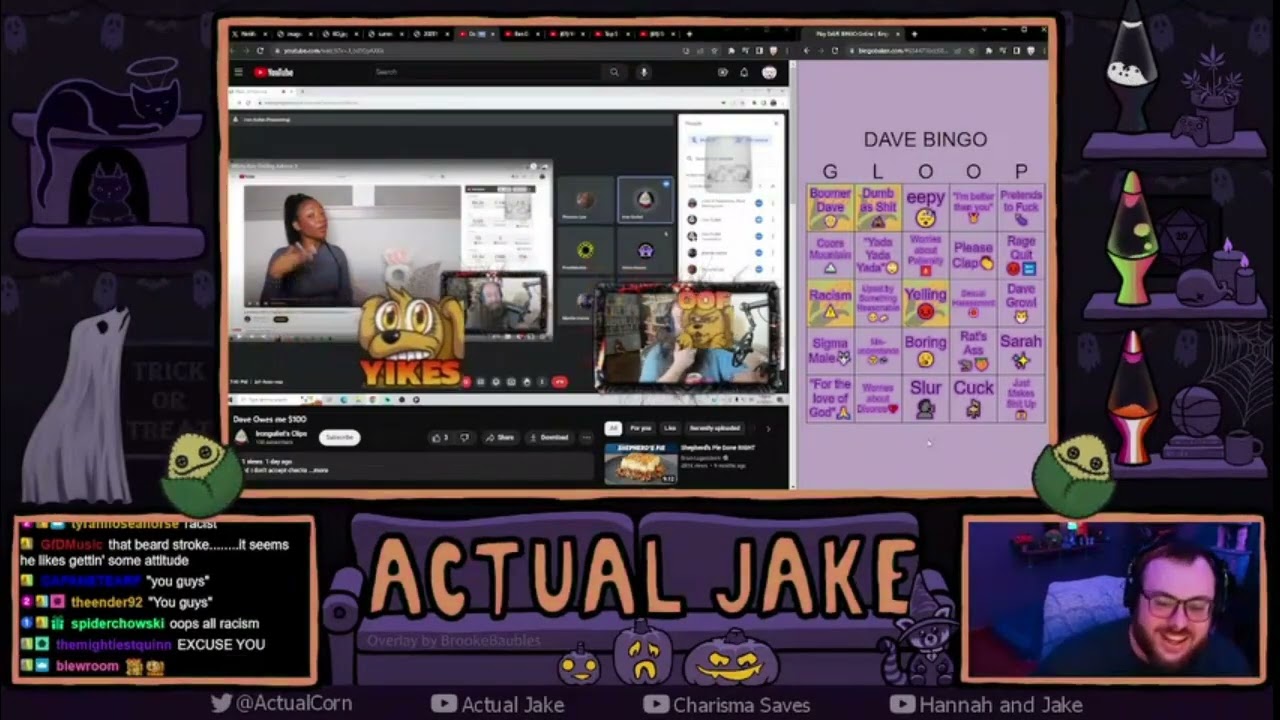This screenshot has width=1280, height=720.
Task: Share the Dave Owes me $100 video
Action: click(x=500, y=437)
